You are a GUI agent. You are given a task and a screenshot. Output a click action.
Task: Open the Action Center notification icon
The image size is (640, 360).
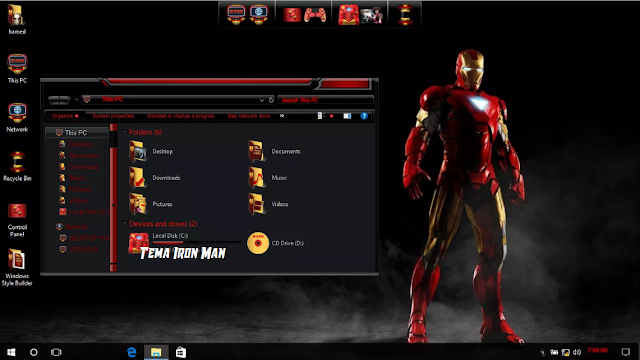click(625, 352)
